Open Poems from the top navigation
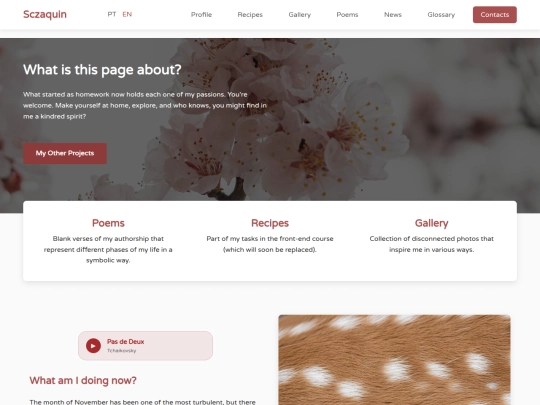Screen dimensions: 540x405 347,14
